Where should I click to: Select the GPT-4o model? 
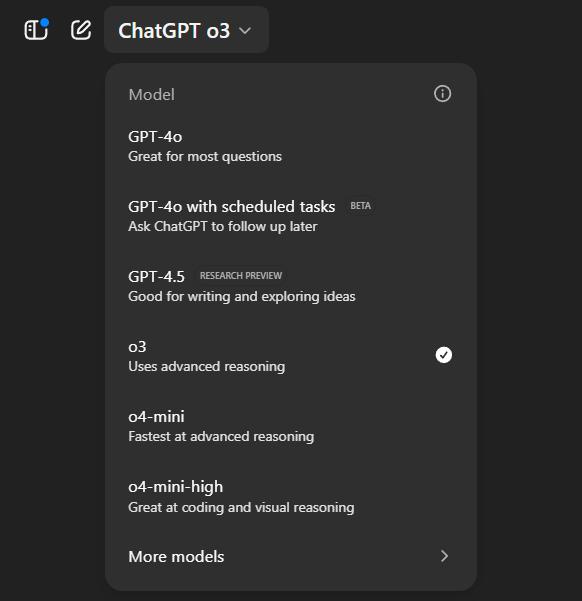point(290,146)
